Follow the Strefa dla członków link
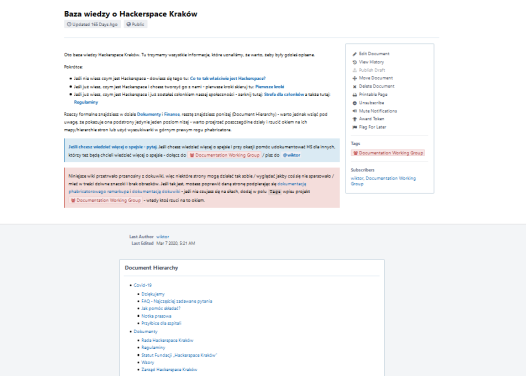This screenshot has height=376, width=526. [284, 94]
